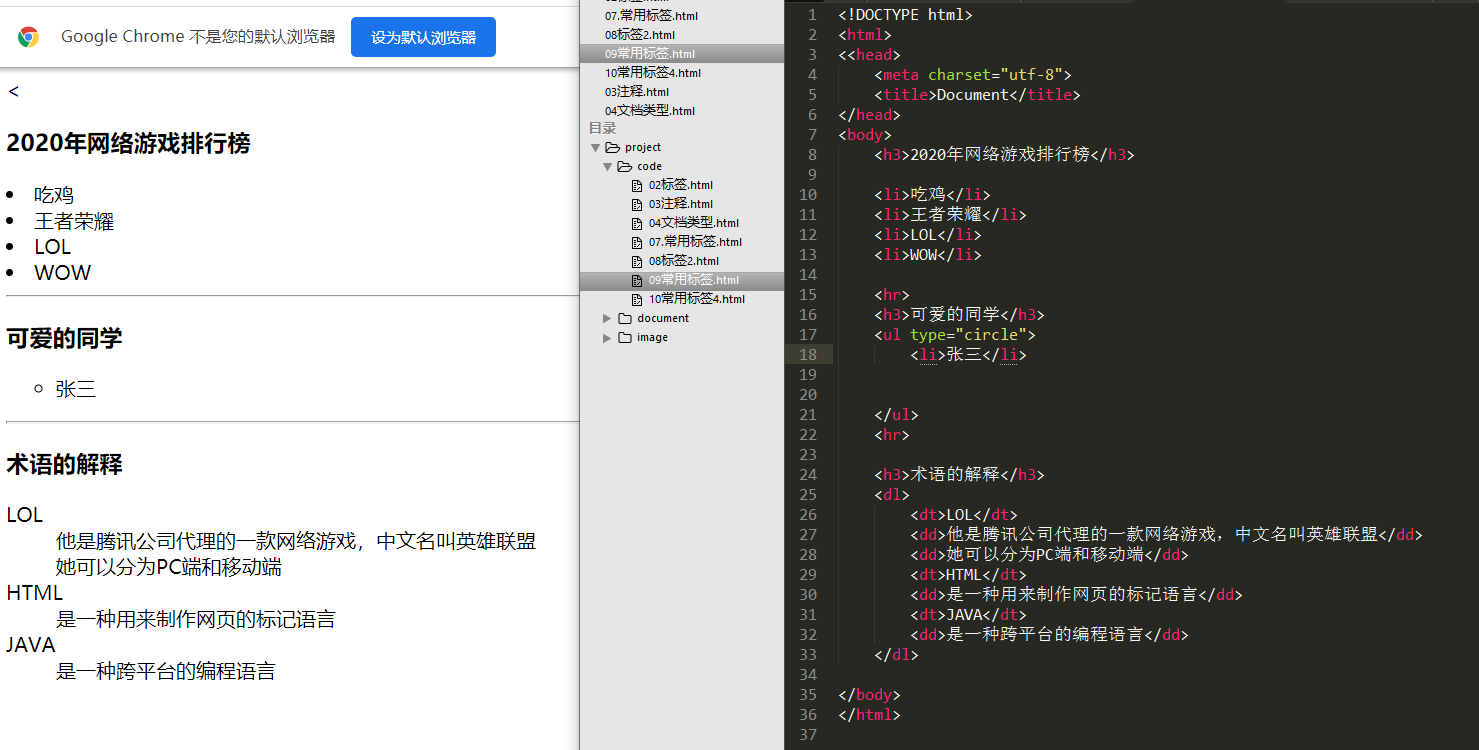
Task: Click list item WOW in browser page
Action: click(62, 273)
